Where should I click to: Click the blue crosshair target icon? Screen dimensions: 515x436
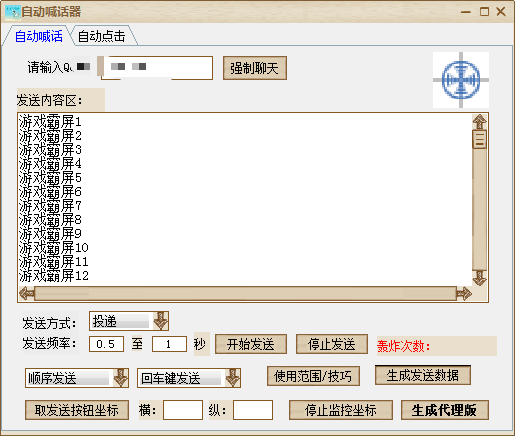click(461, 80)
